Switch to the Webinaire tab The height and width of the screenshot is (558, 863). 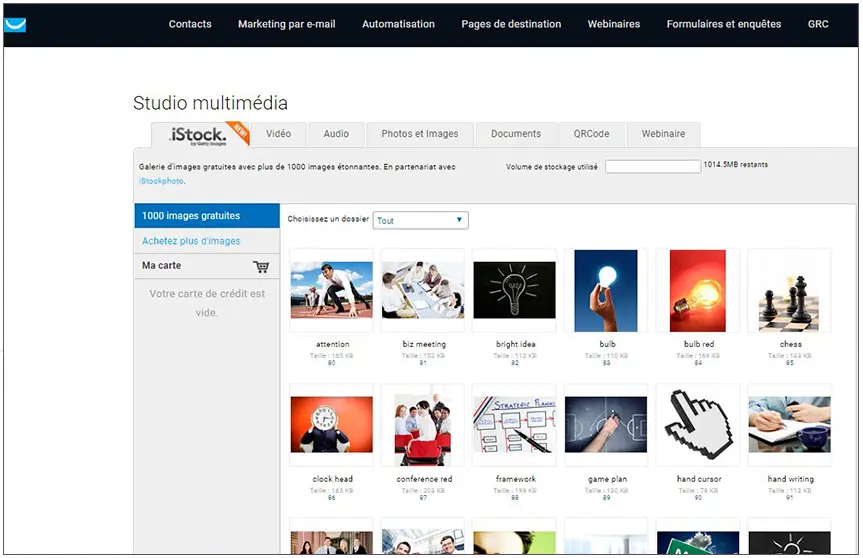click(663, 134)
